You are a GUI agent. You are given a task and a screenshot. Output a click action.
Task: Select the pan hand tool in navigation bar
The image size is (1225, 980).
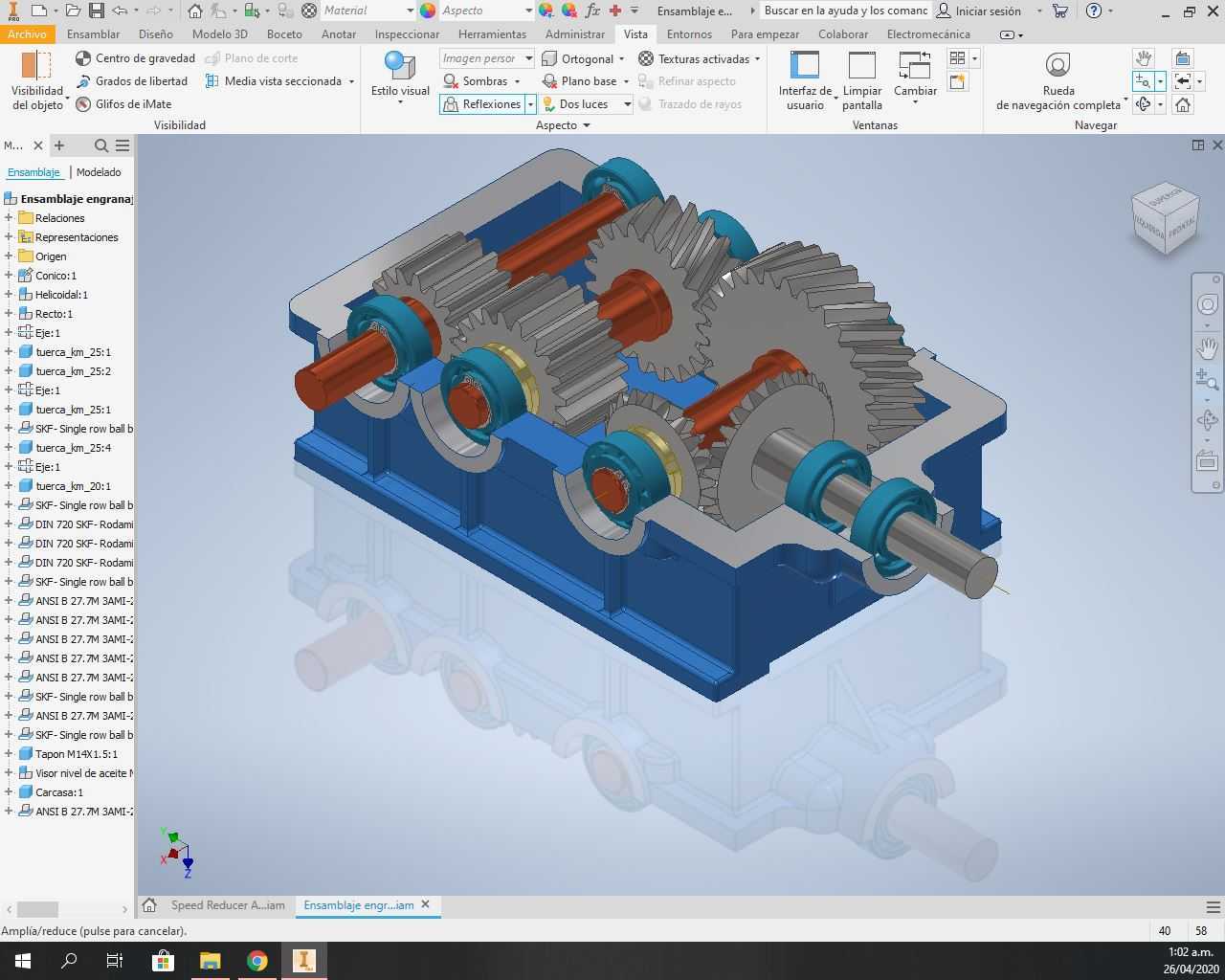click(x=1208, y=348)
